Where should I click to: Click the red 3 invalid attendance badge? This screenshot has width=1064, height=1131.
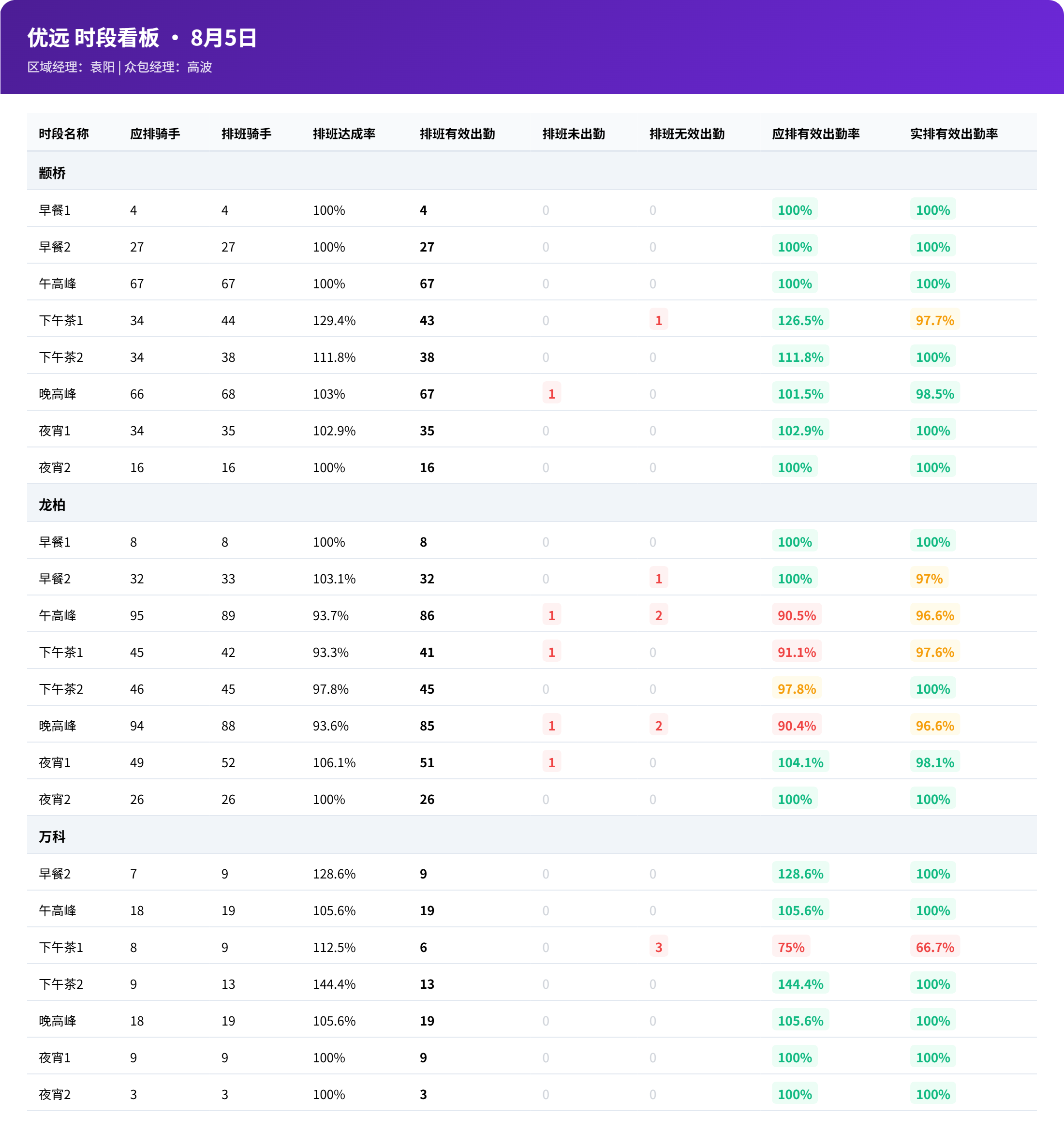(x=659, y=947)
